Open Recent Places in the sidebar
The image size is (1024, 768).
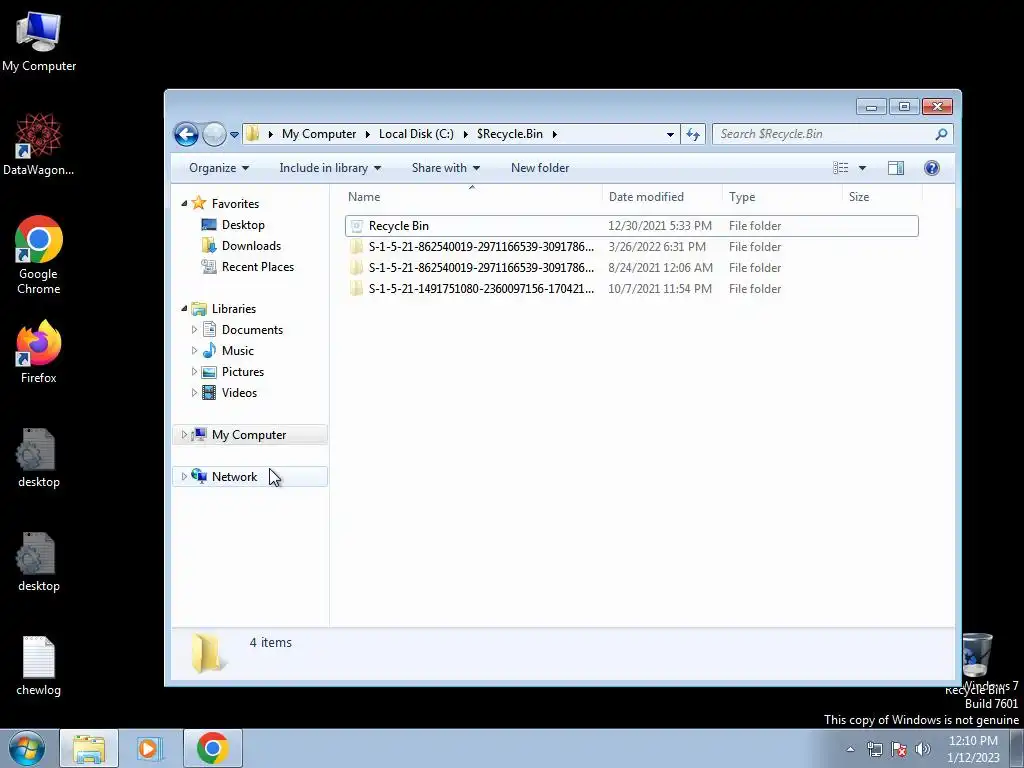[x=257, y=266]
